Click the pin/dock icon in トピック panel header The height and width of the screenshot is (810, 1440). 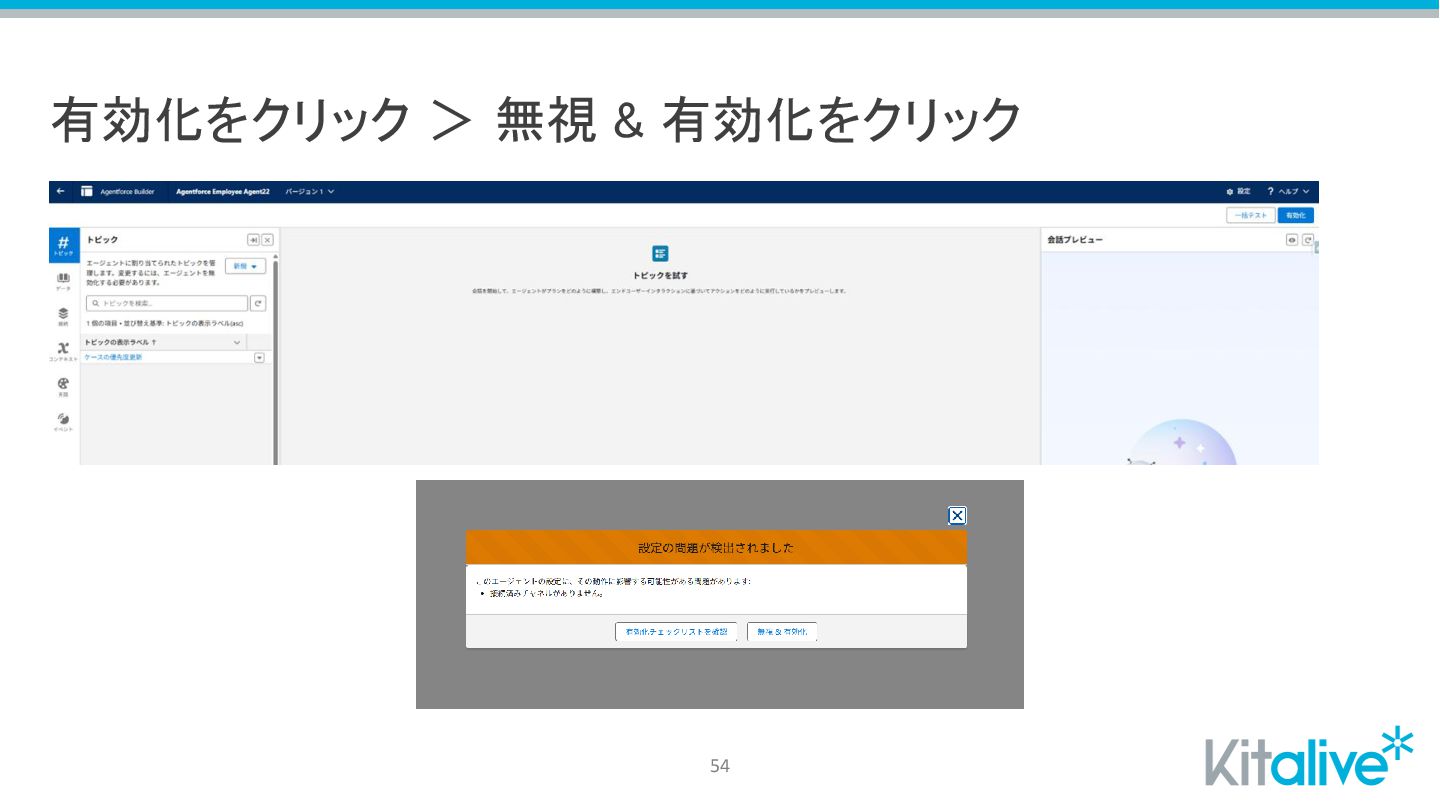point(253,240)
